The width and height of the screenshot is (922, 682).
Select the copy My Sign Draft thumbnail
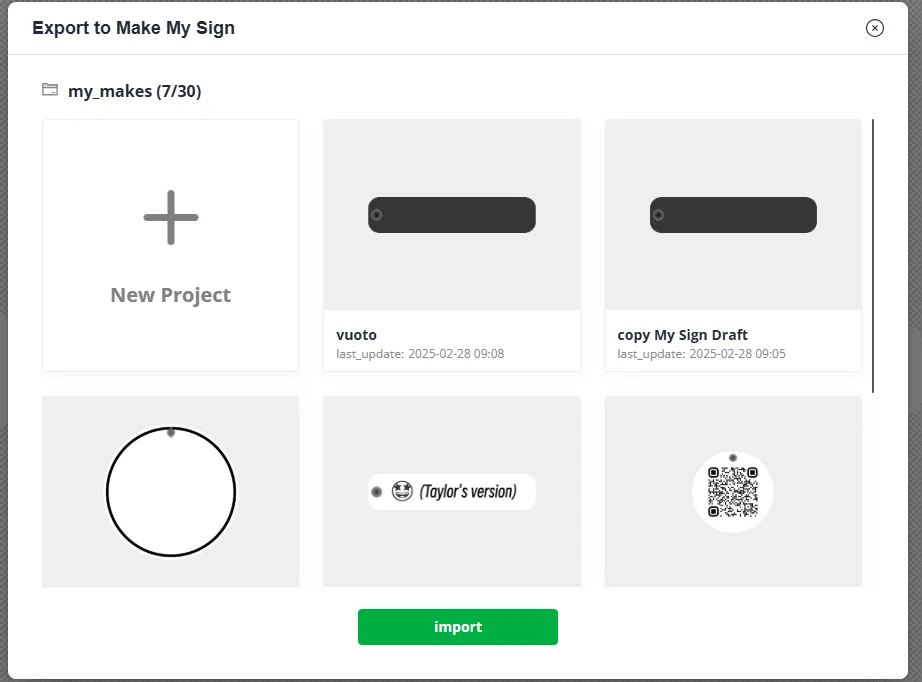(733, 215)
